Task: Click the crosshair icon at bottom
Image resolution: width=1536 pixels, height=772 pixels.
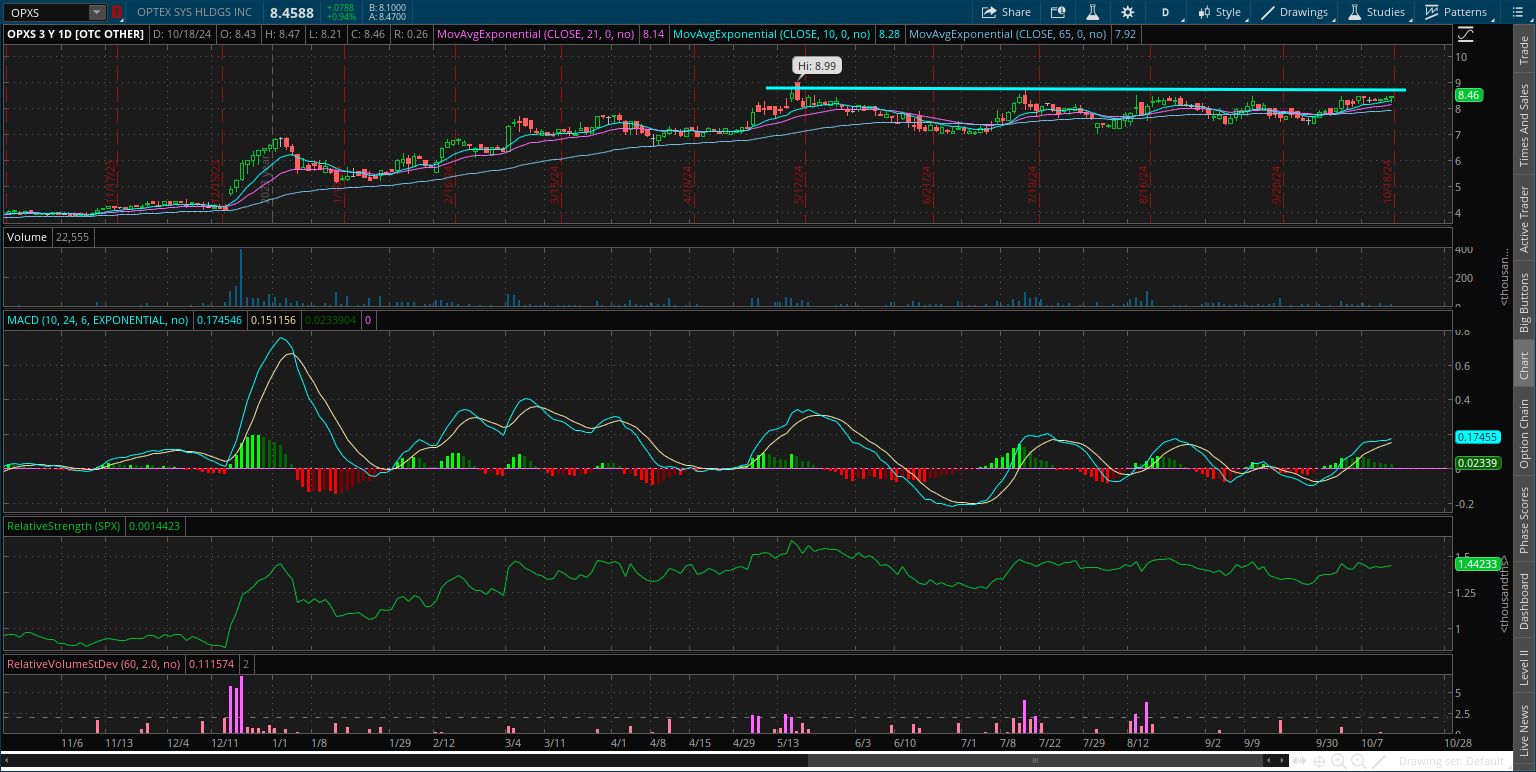Action: tap(1321, 762)
